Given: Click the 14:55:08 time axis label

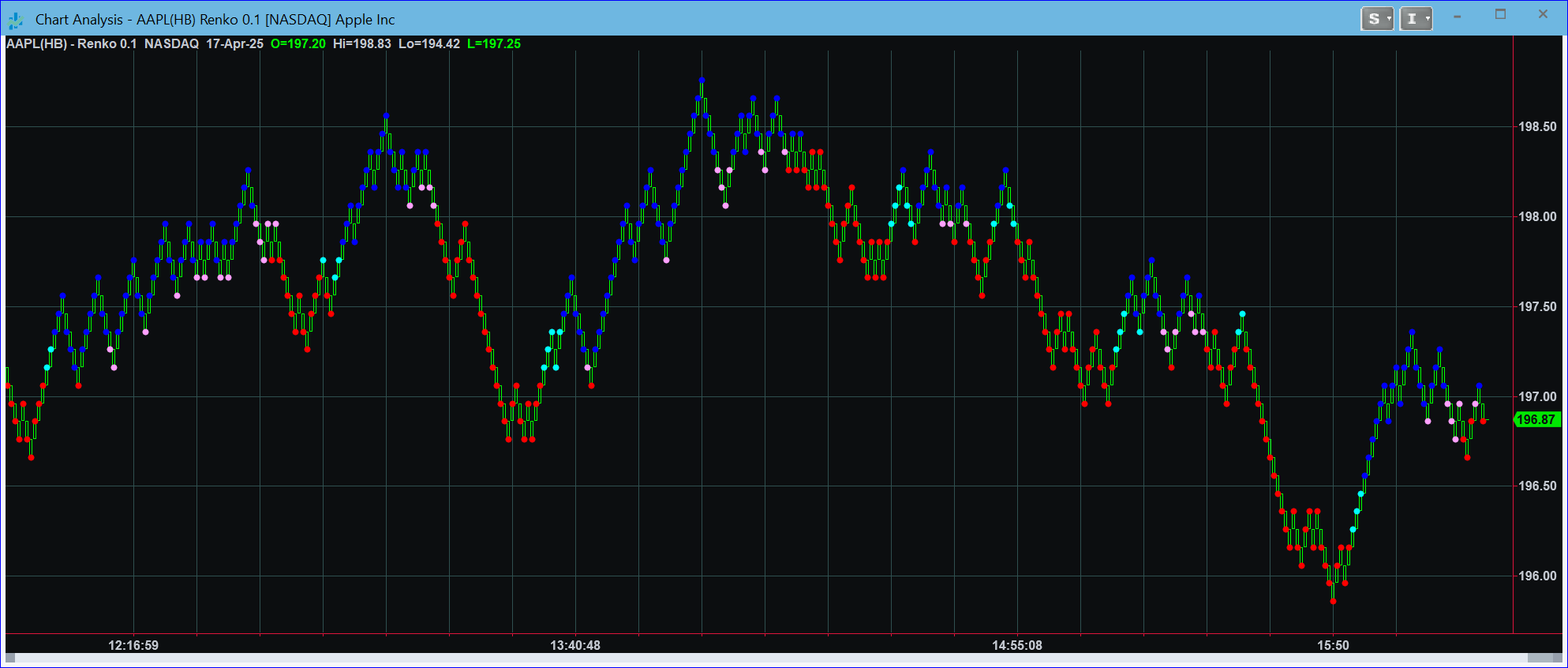Looking at the screenshot, I should 1017,645.
